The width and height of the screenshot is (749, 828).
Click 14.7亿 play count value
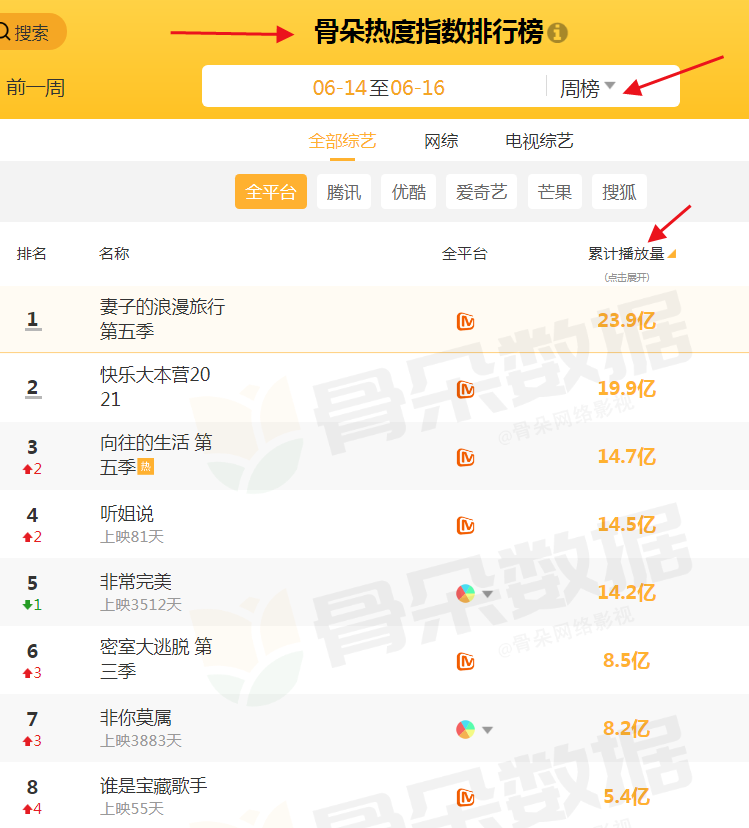(x=626, y=456)
